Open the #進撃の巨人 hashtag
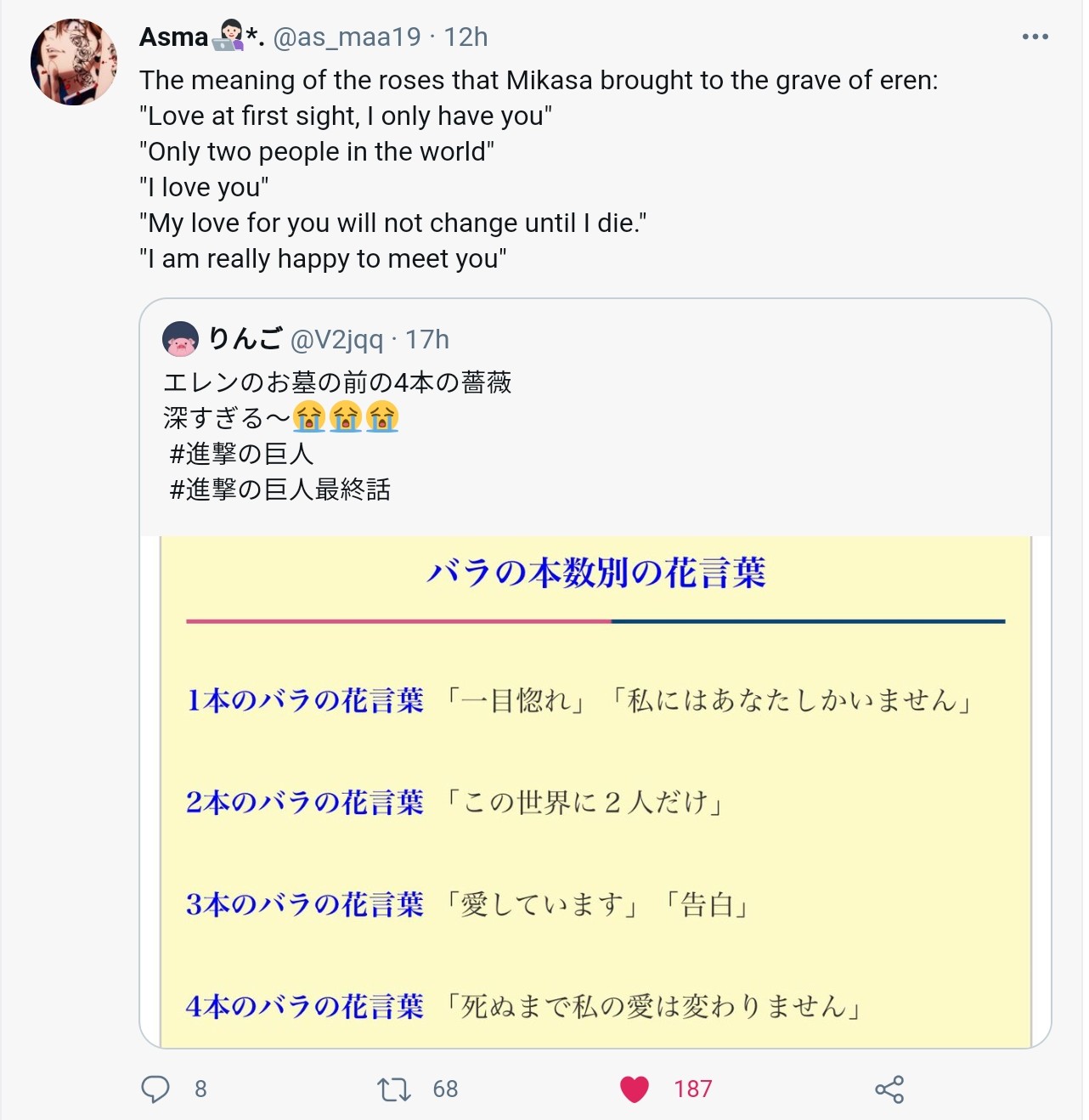The image size is (1089, 1120). pos(242,454)
